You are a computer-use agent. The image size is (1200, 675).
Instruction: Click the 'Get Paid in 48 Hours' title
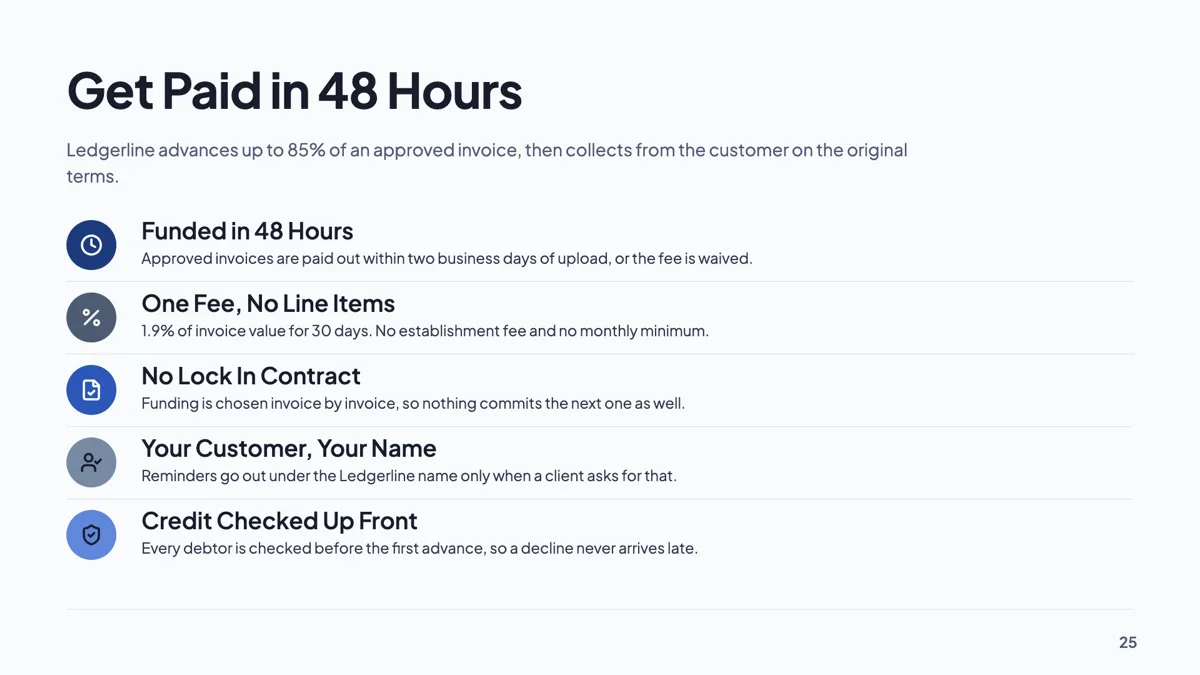pos(294,91)
